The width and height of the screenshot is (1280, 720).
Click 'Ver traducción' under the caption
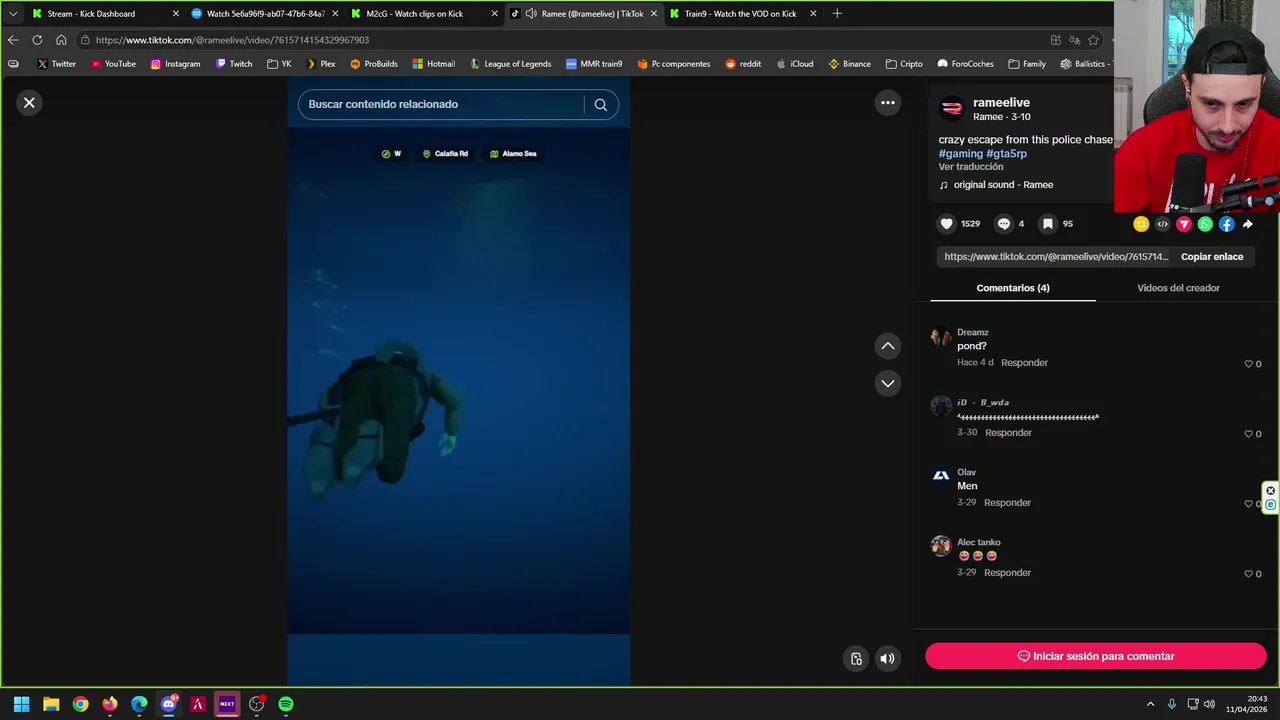971,167
